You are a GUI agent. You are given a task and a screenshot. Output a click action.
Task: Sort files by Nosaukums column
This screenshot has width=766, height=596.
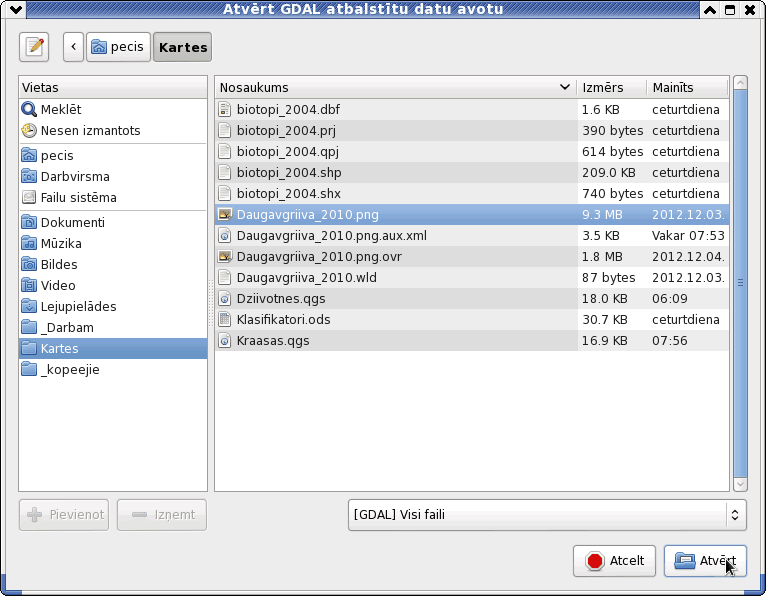395,87
